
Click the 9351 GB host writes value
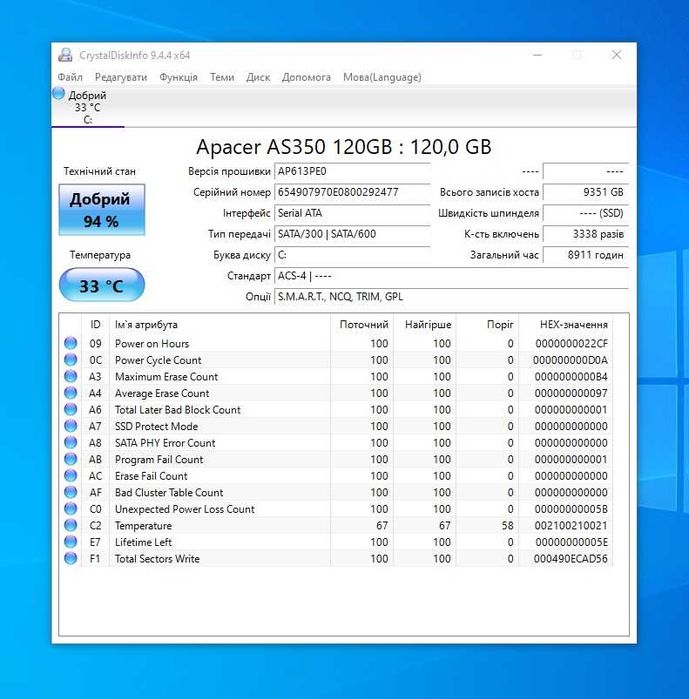(586, 193)
